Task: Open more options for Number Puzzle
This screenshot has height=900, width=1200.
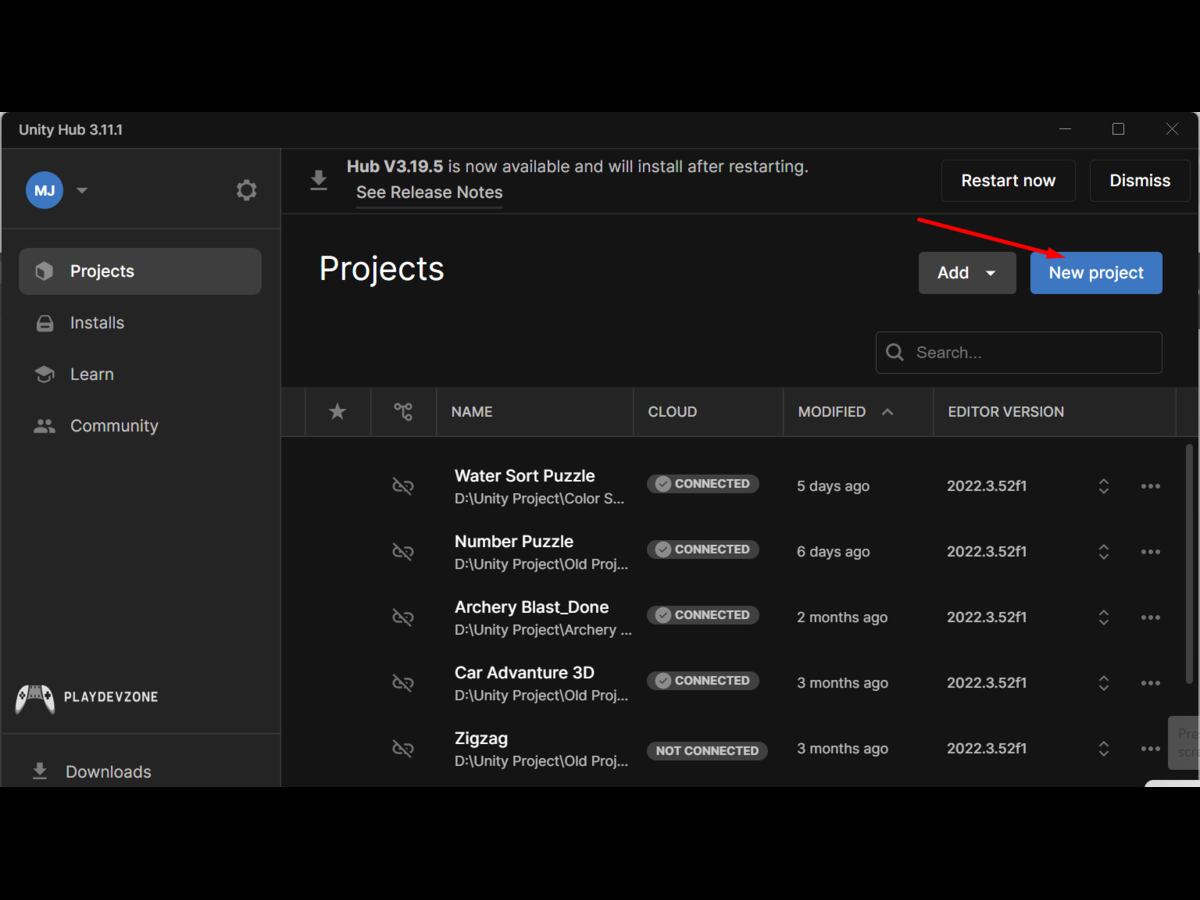Action: coord(1150,551)
